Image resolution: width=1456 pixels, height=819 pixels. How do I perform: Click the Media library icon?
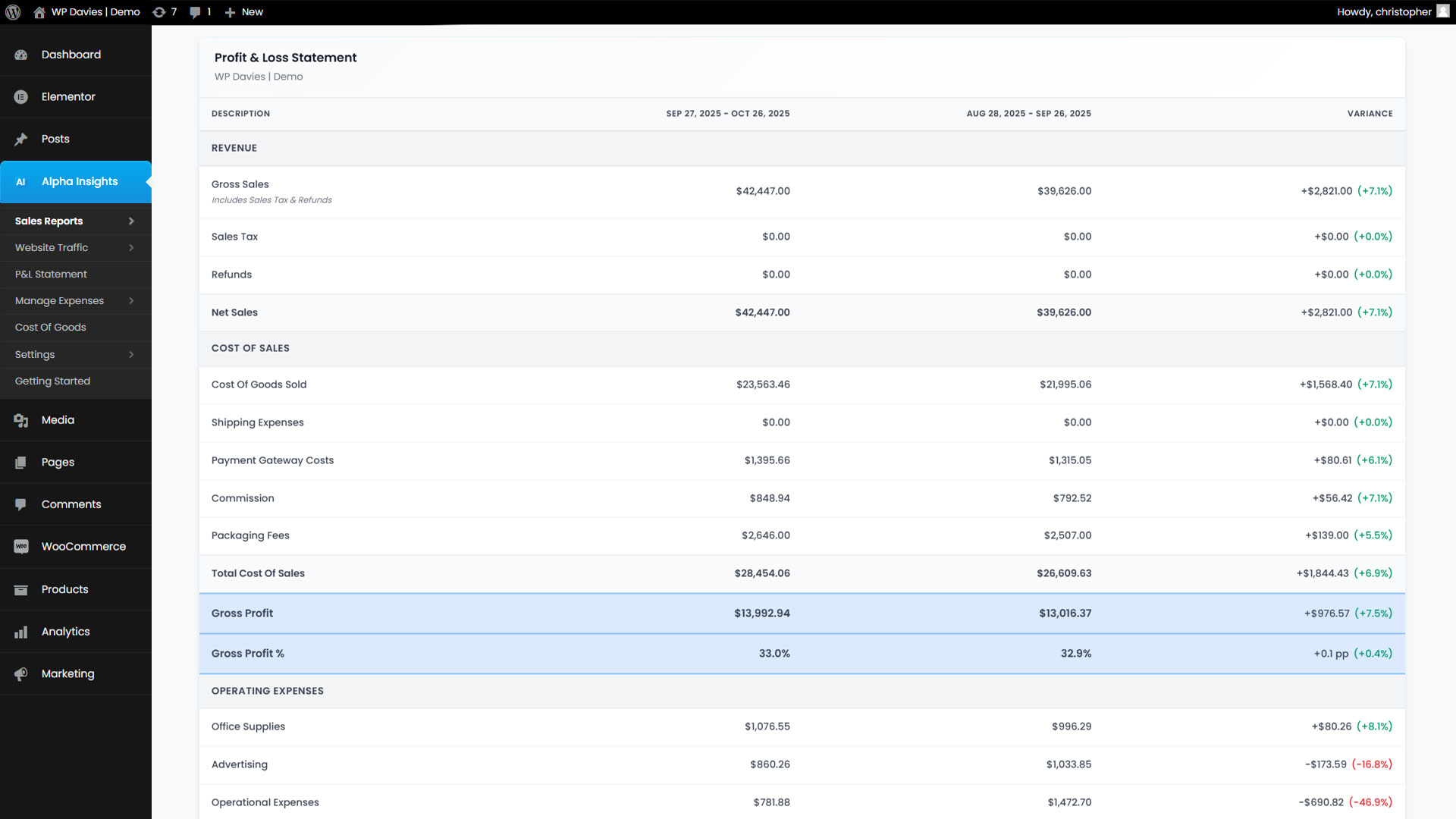point(21,420)
